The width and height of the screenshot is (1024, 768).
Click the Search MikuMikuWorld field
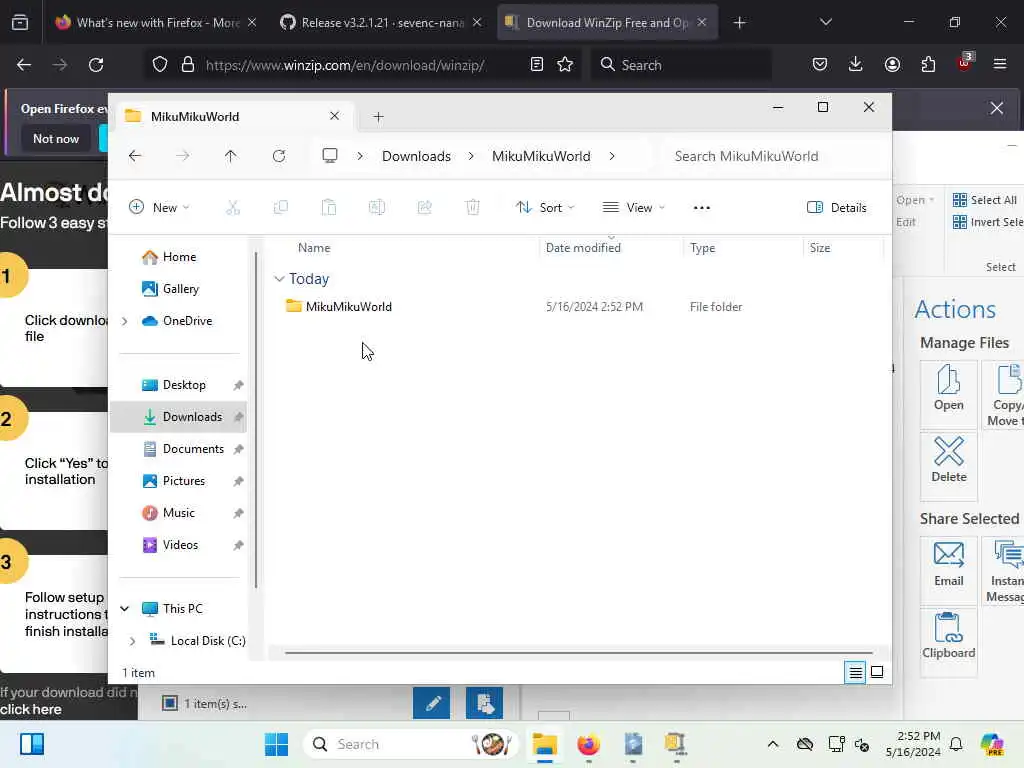pos(774,156)
